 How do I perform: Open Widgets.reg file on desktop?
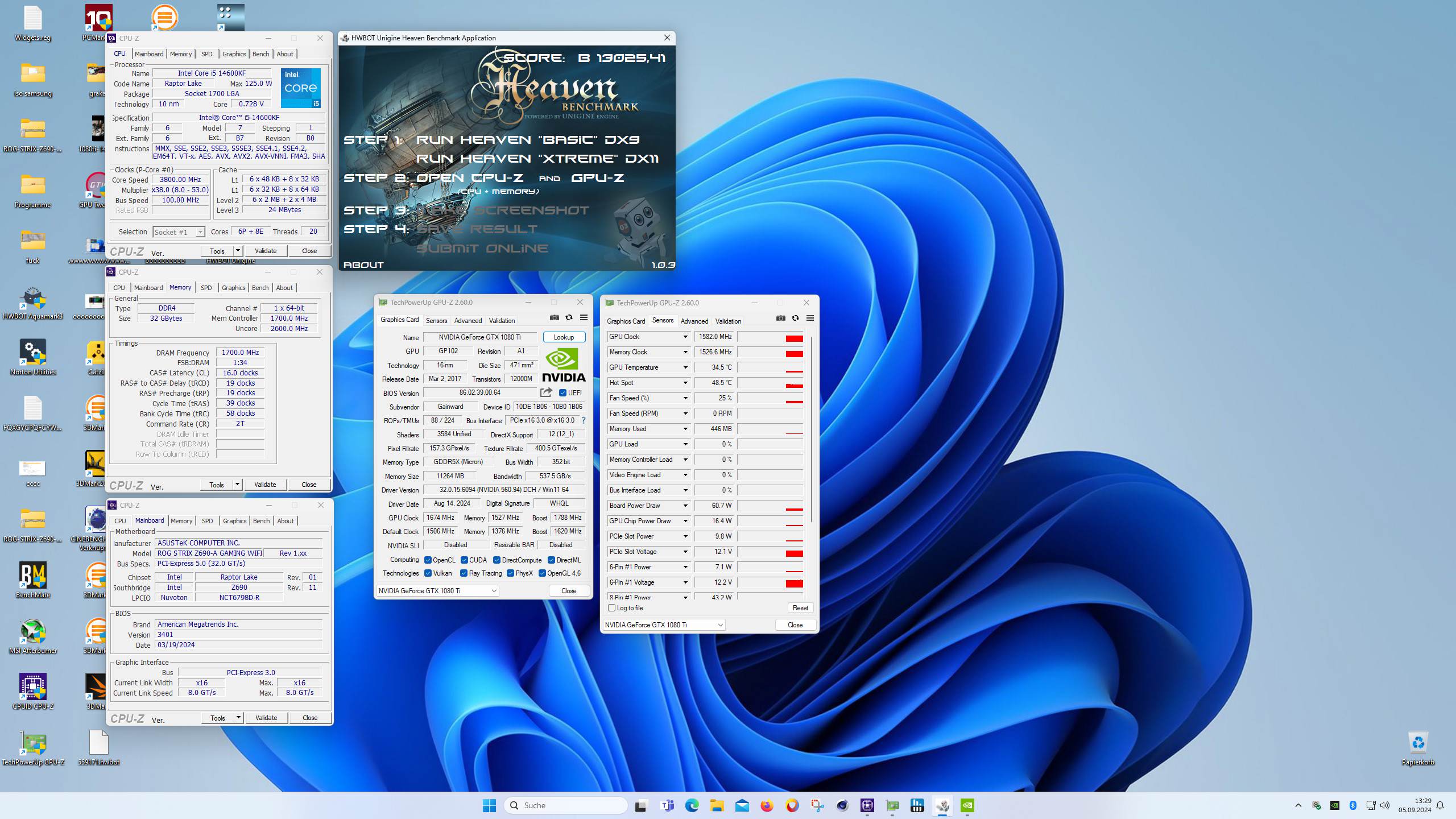point(33,24)
